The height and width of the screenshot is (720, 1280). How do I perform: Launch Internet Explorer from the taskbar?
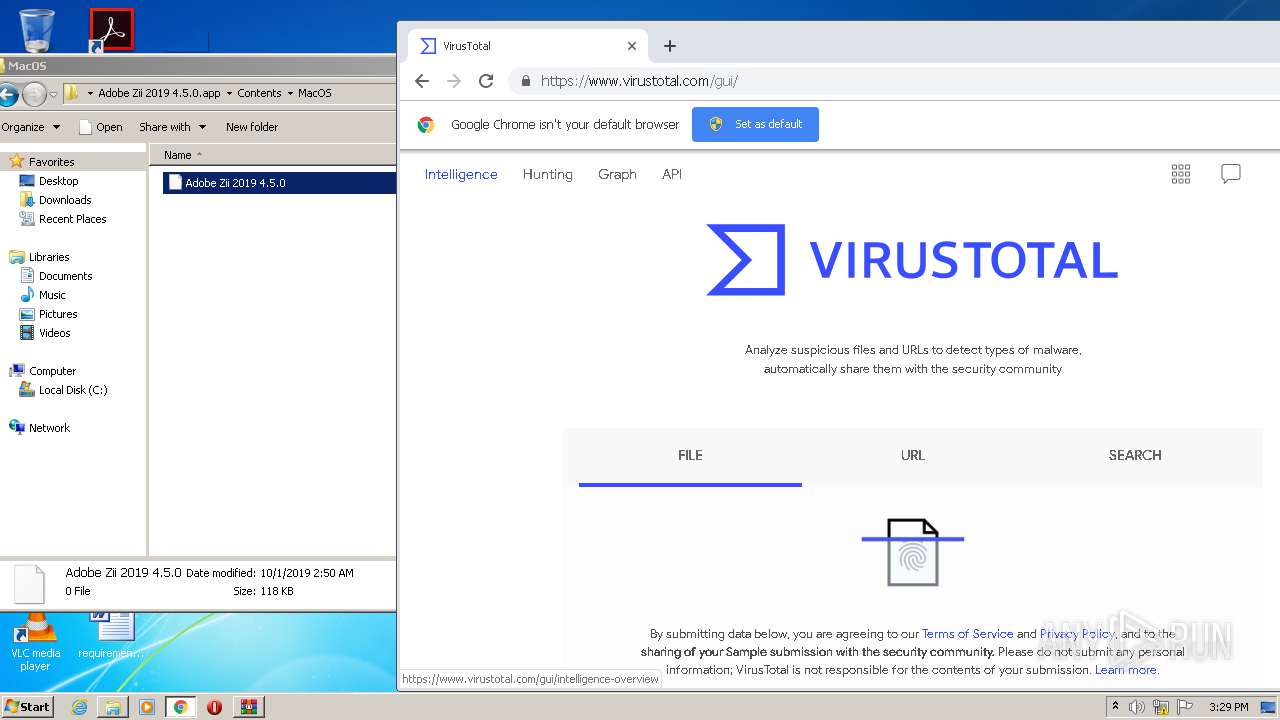[x=79, y=707]
